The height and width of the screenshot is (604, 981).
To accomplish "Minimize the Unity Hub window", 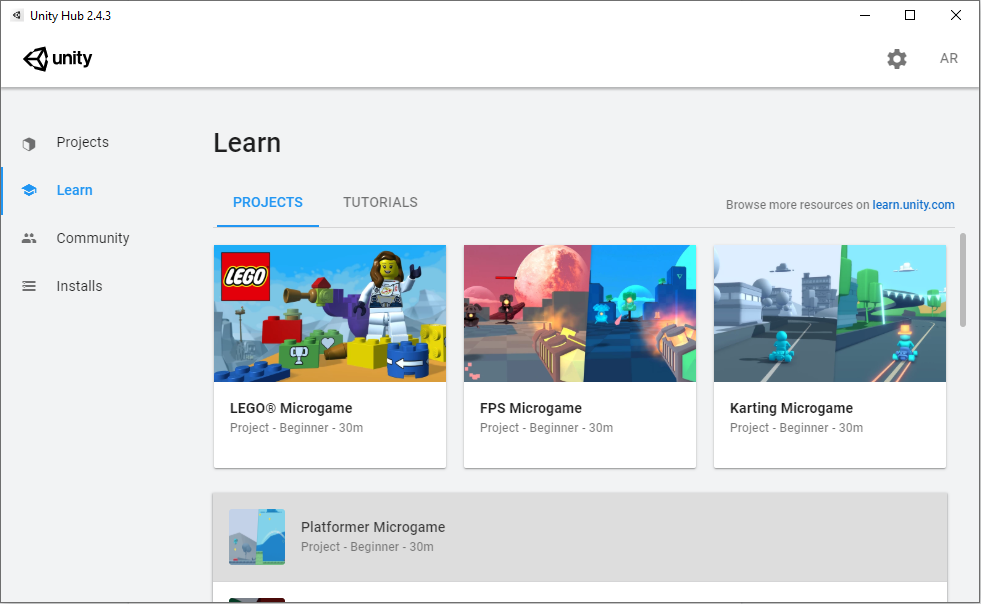I will coord(865,15).
